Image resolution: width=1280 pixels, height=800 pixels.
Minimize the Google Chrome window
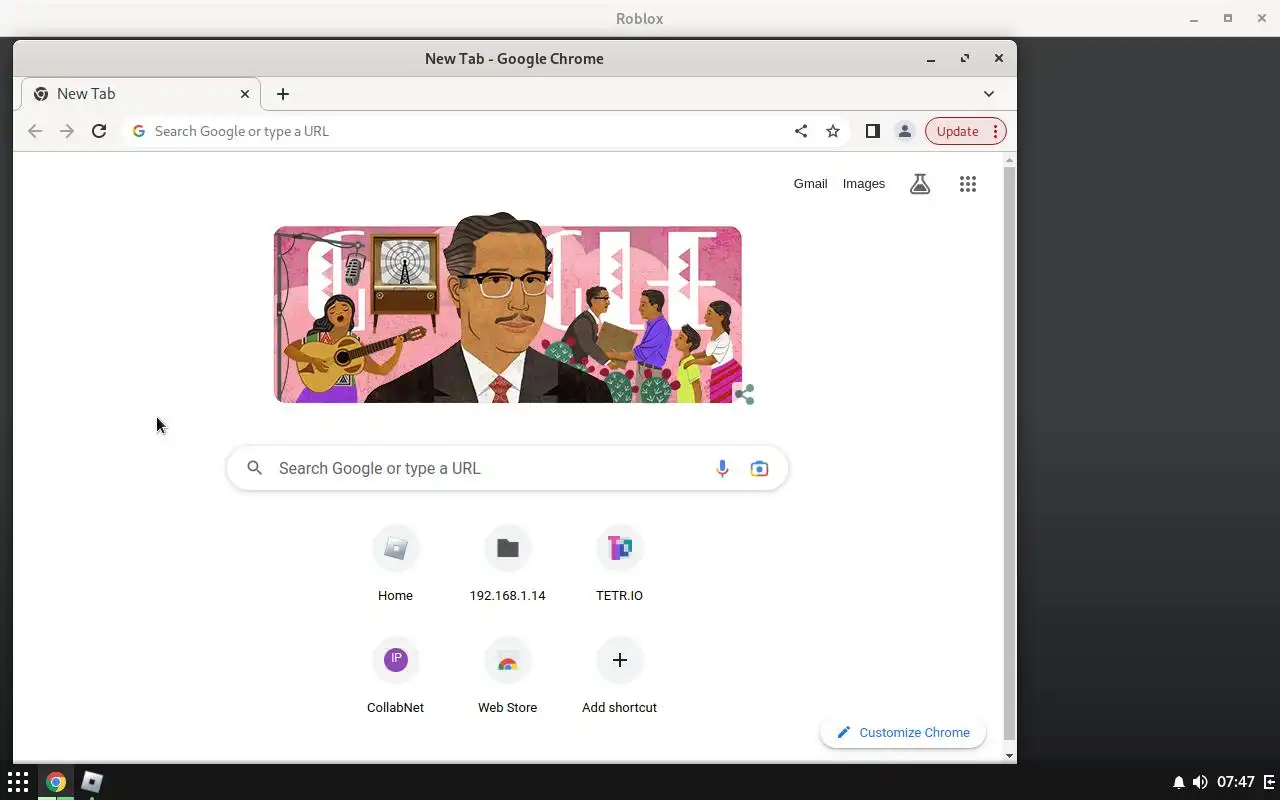(931, 58)
